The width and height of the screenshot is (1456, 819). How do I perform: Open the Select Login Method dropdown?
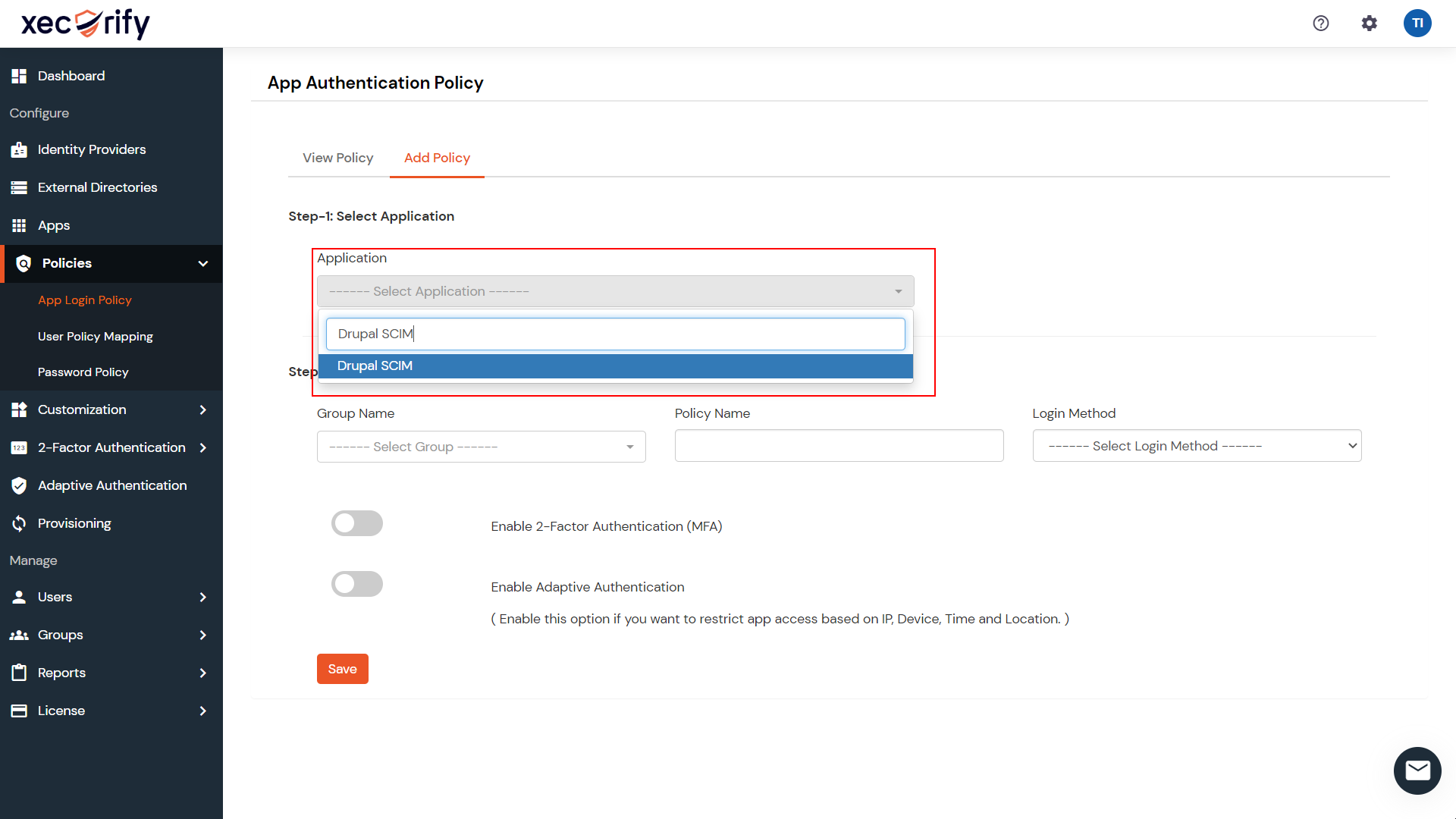tap(1197, 446)
